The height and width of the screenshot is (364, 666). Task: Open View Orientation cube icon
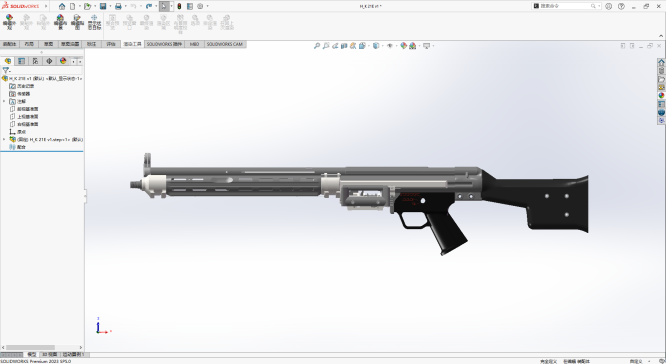362,46
